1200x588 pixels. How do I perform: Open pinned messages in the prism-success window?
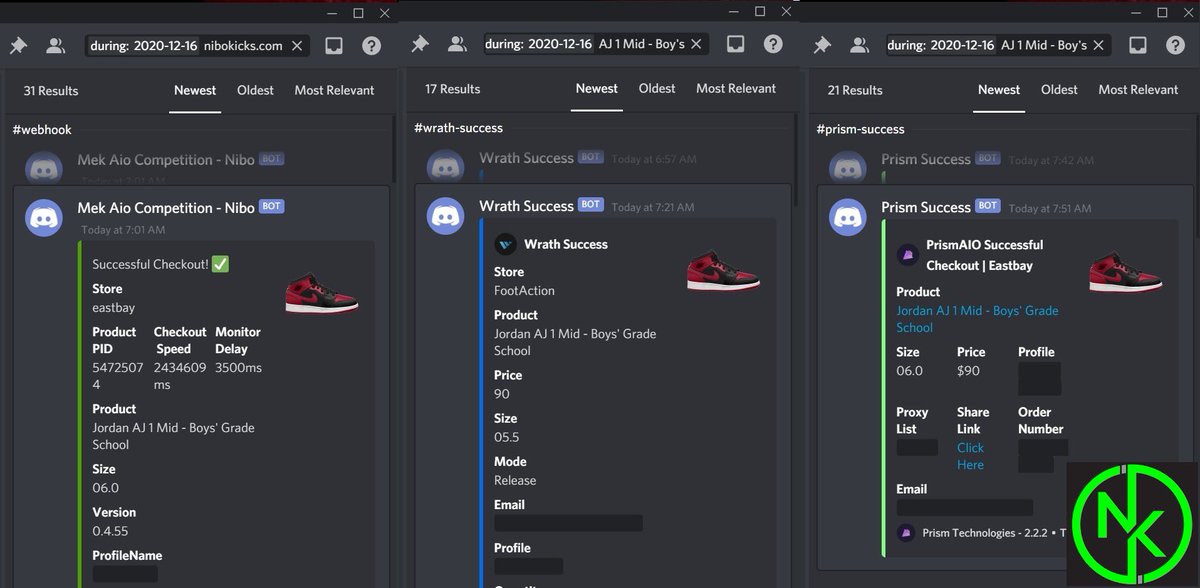click(822, 46)
